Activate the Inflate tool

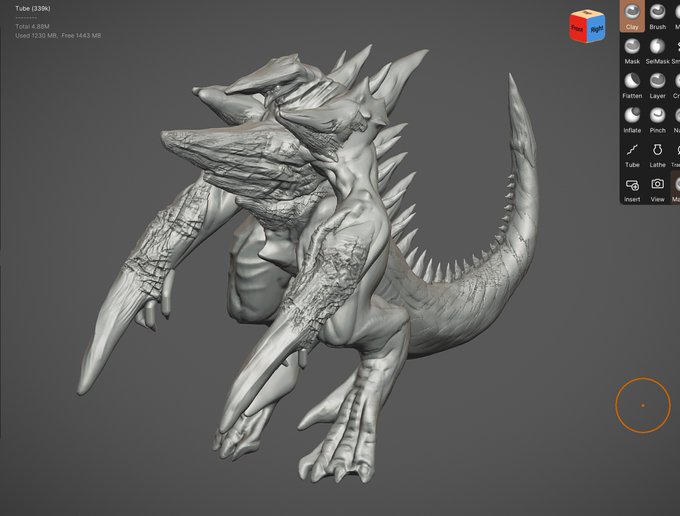632,120
